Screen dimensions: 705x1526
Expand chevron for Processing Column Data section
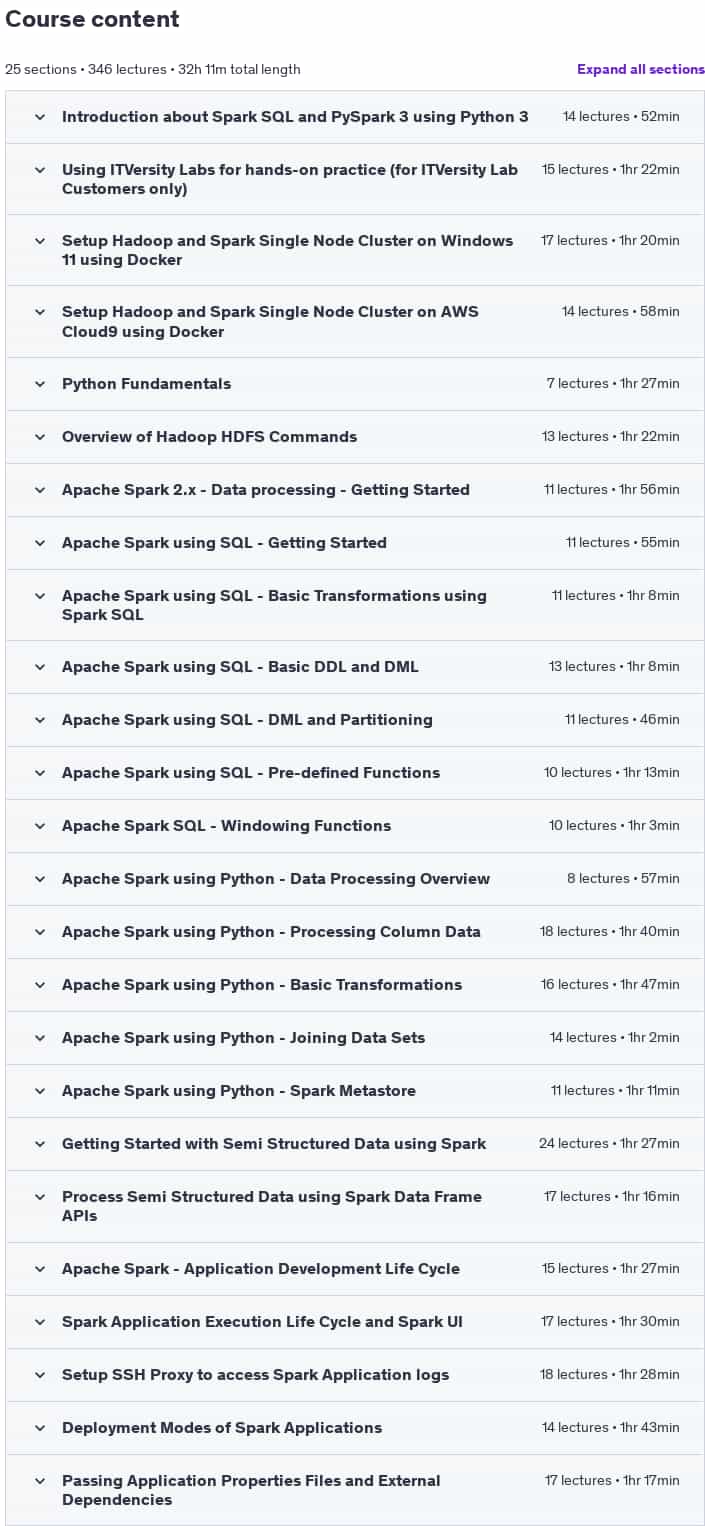(x=40, y=932)
